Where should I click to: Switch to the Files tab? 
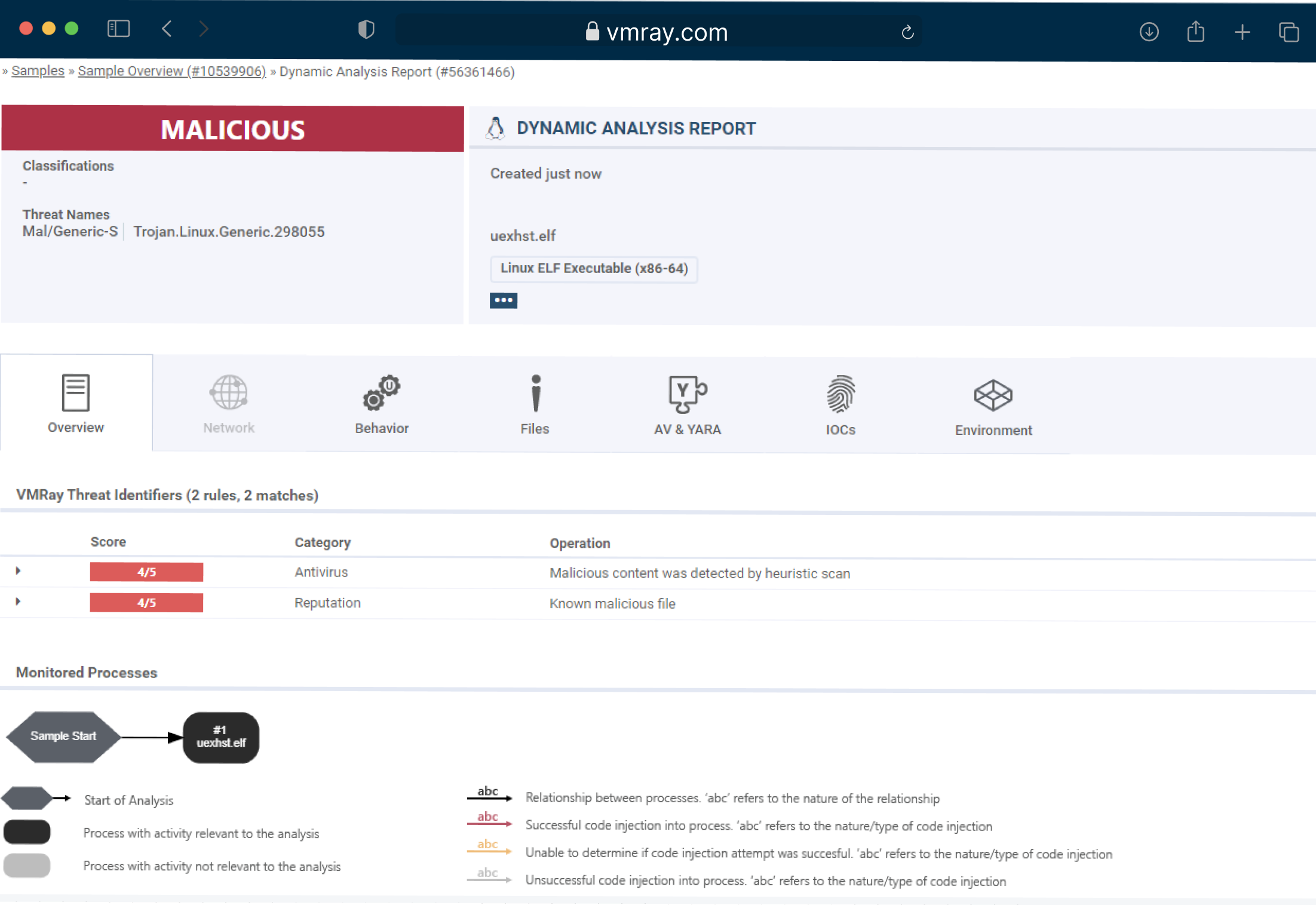point(535,404)
